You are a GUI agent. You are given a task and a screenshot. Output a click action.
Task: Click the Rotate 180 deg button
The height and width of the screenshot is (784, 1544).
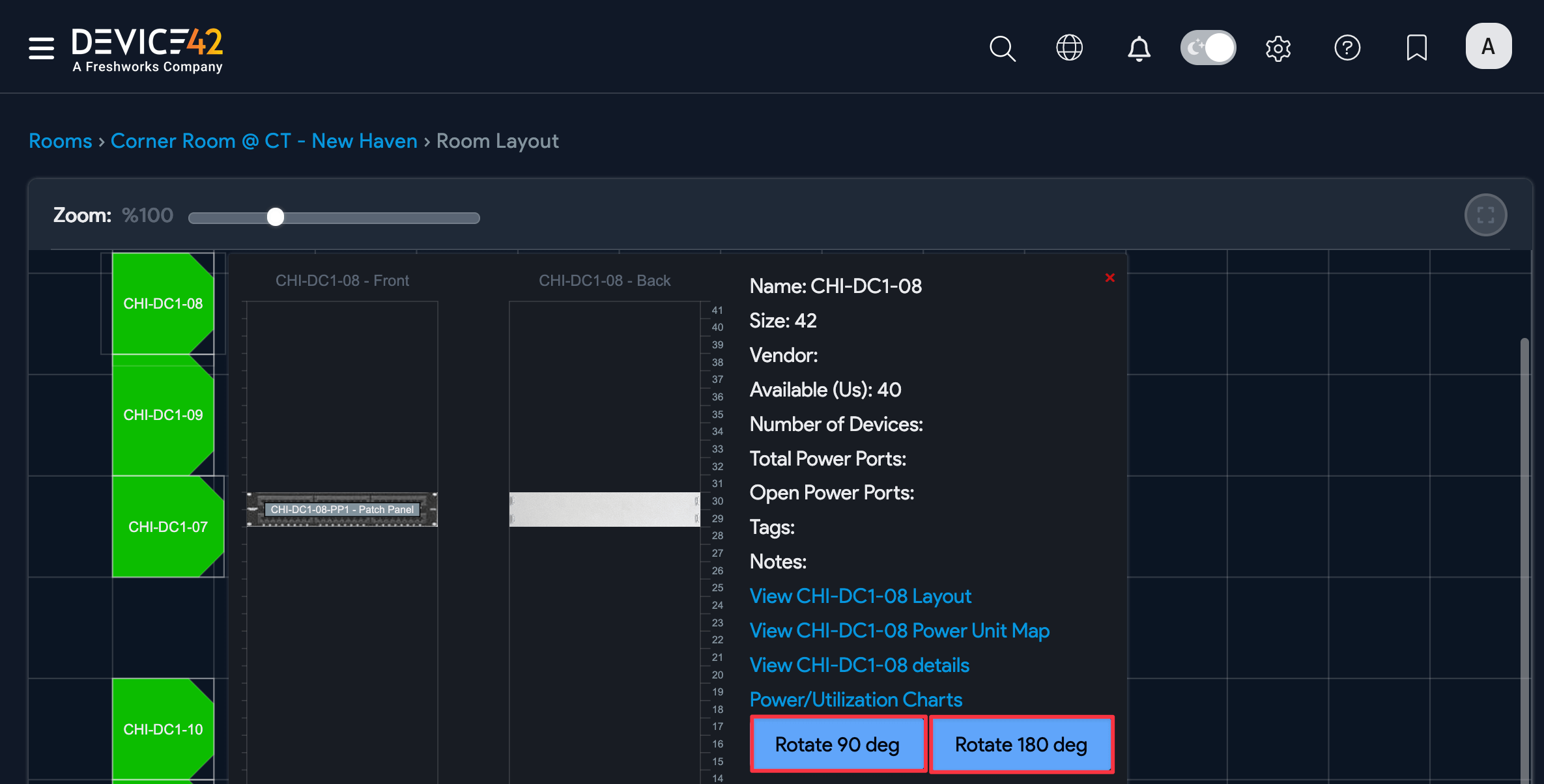[1021, 744]
